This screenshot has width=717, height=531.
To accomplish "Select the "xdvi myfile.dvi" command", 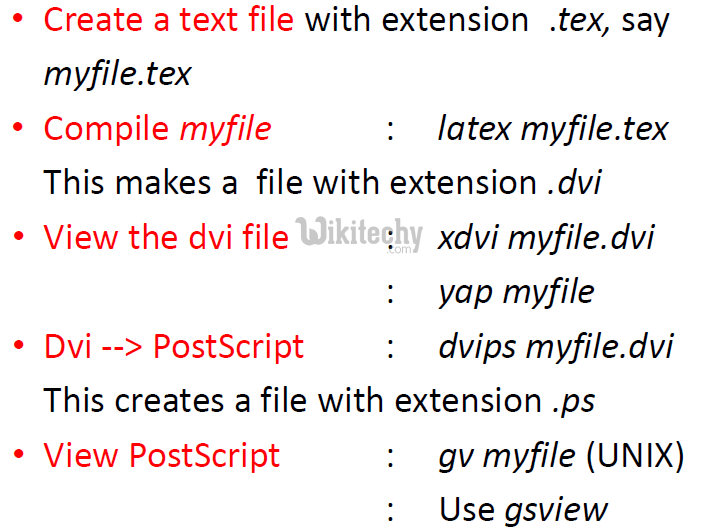I will [x=546, y=237].
